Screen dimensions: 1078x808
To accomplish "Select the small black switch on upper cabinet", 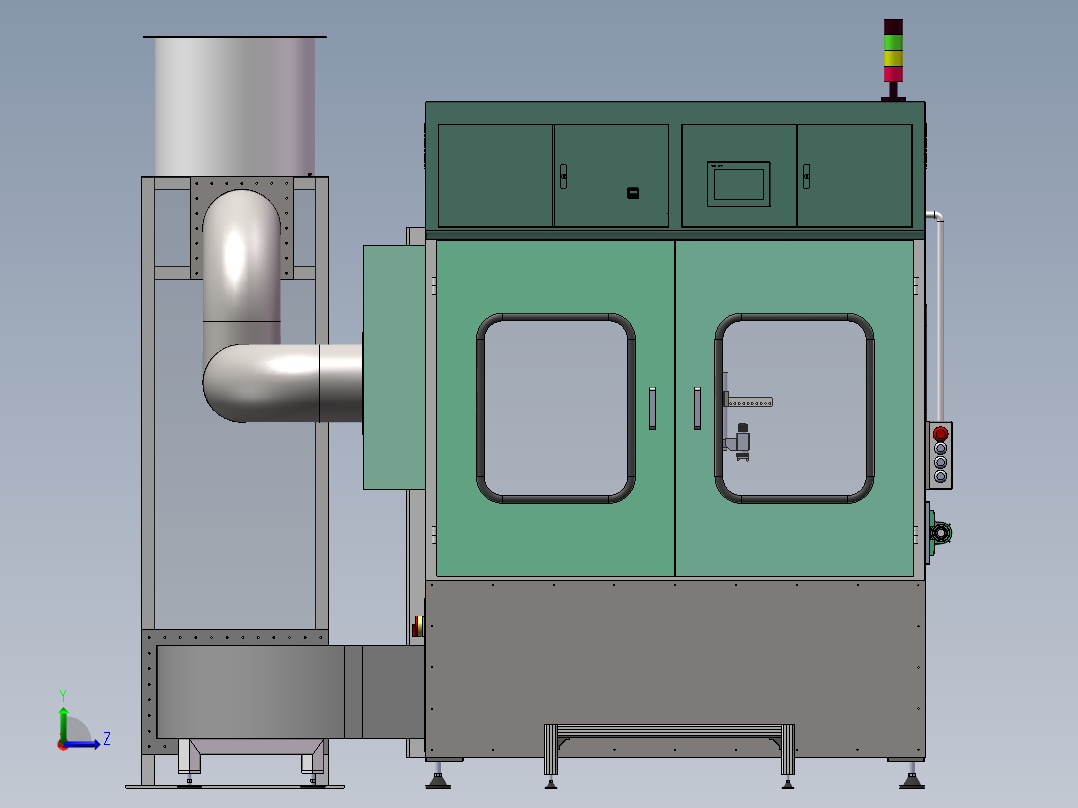I will pyautogui.click(x=633, y=193).
